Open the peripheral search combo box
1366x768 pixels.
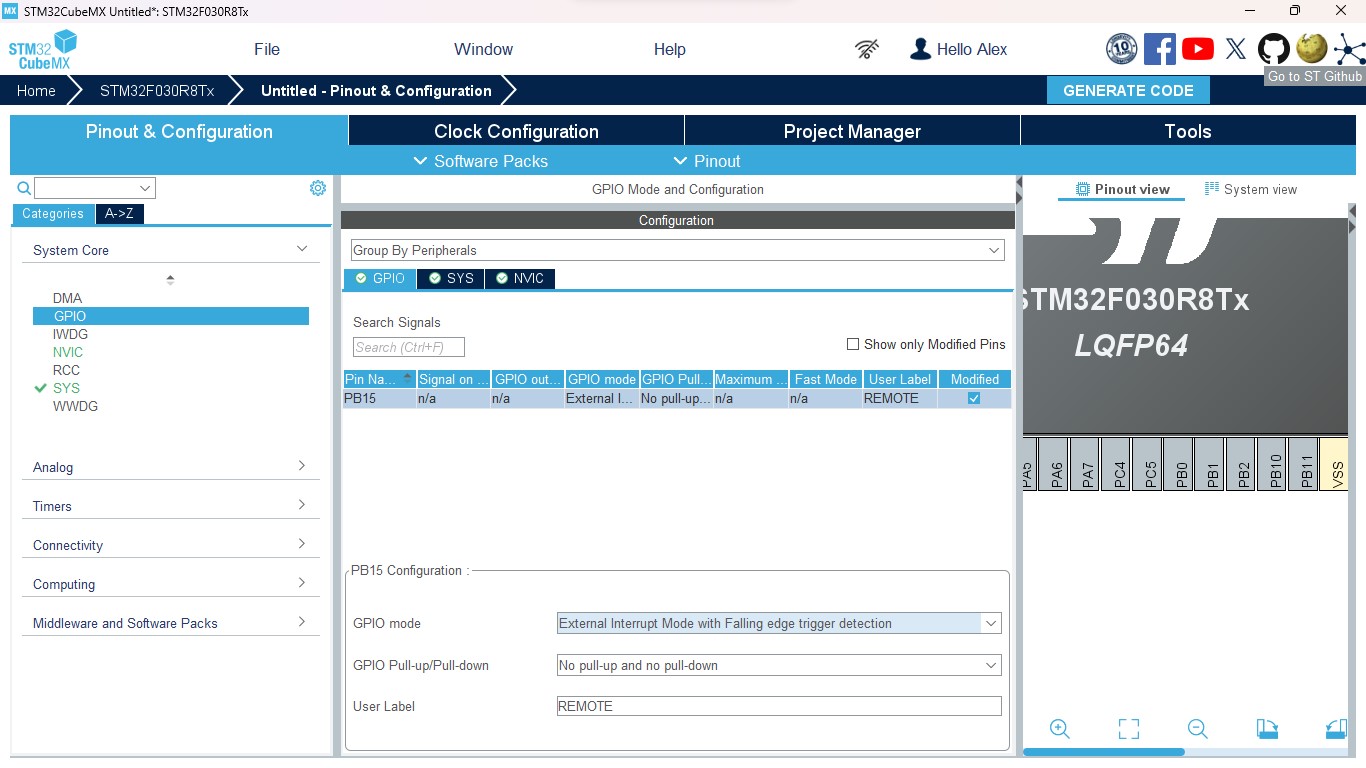tap(95, 188)
